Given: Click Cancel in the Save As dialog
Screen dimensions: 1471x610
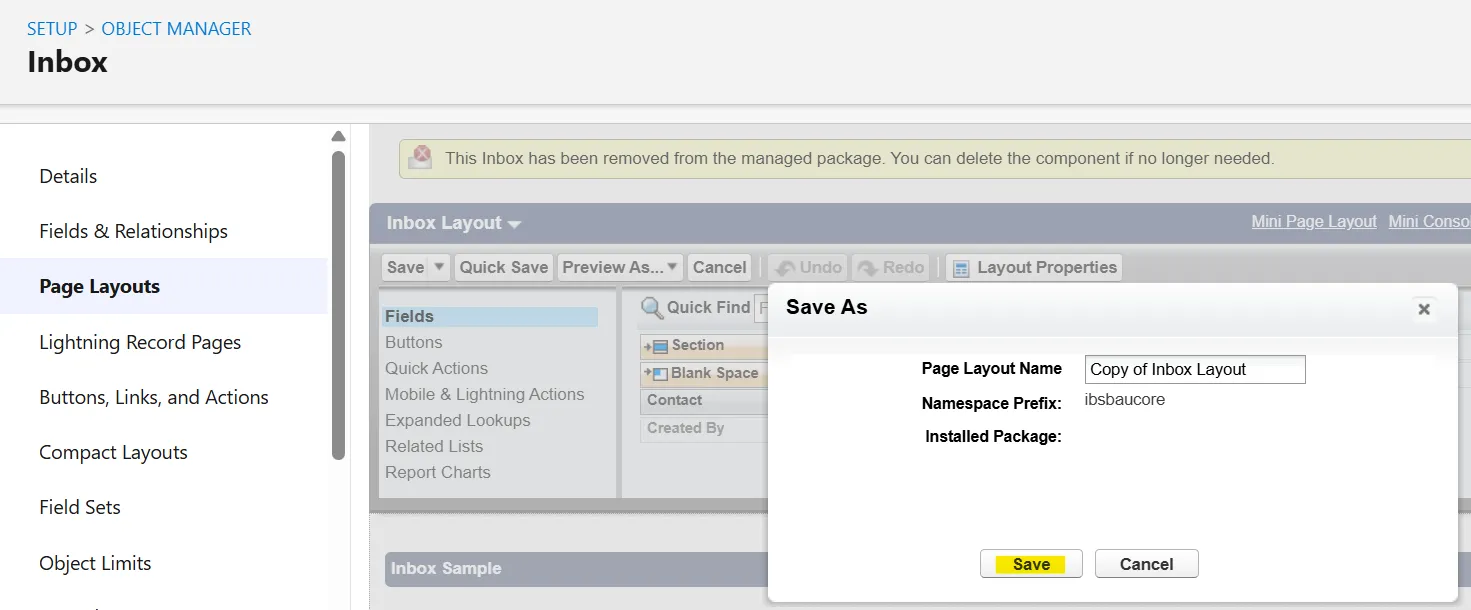Looking at the screenshot, I should 1146,564.
